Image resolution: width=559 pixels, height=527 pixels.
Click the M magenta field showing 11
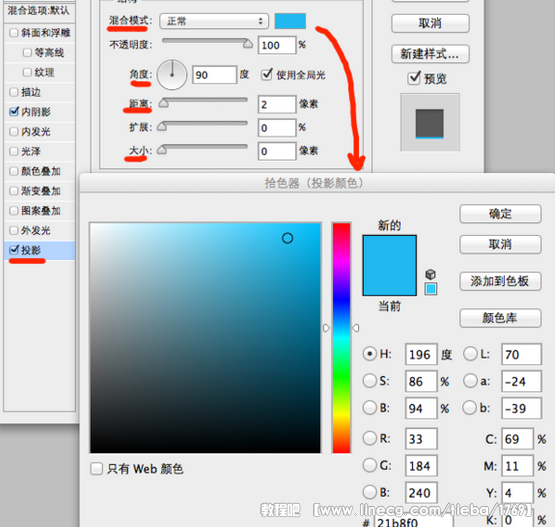coord(518,466)
